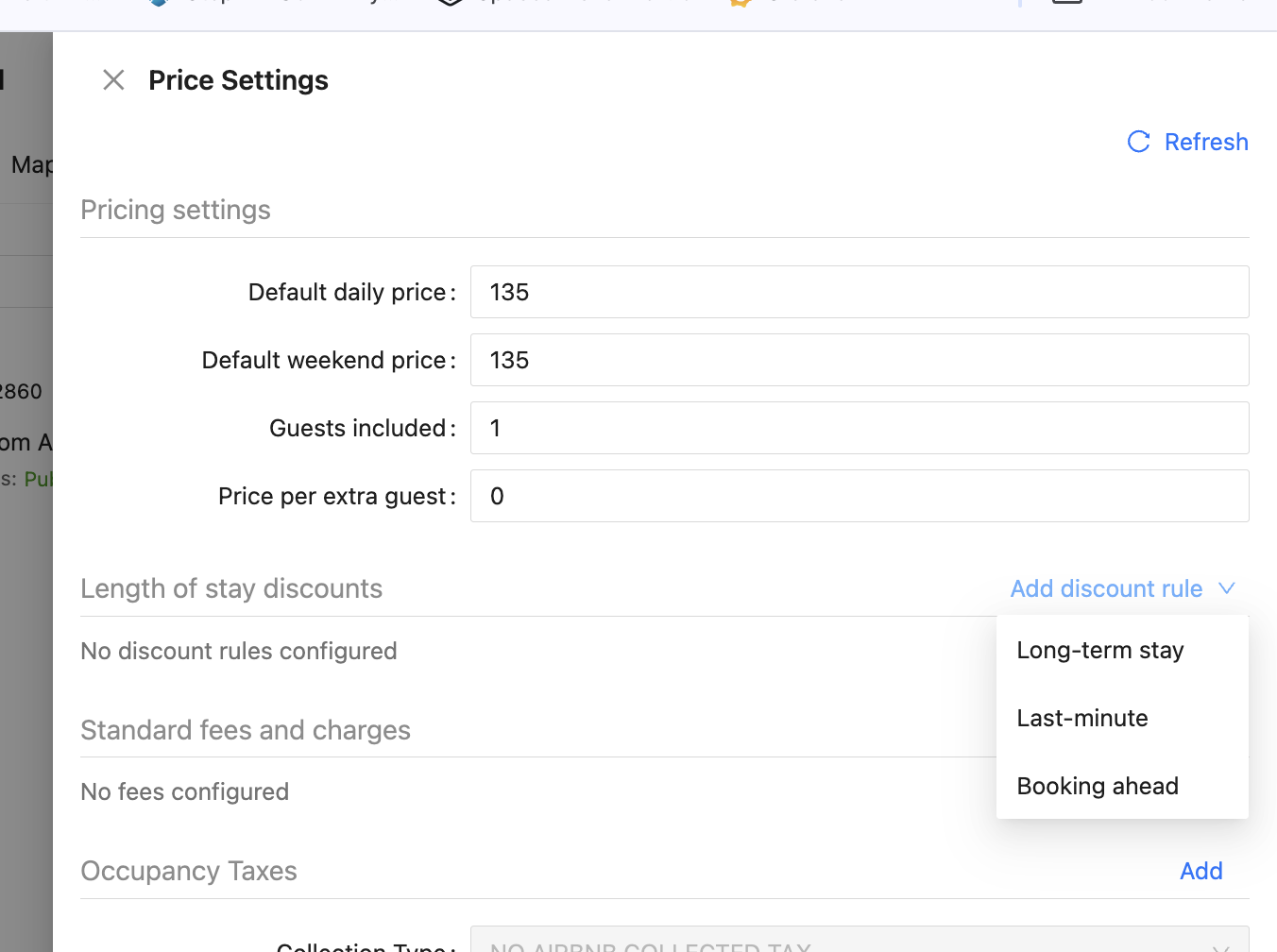This screenshot has width=1277, height=952.
Task: Click the Price Settings title
Action: pyautogui.click(x=238, y=80)
